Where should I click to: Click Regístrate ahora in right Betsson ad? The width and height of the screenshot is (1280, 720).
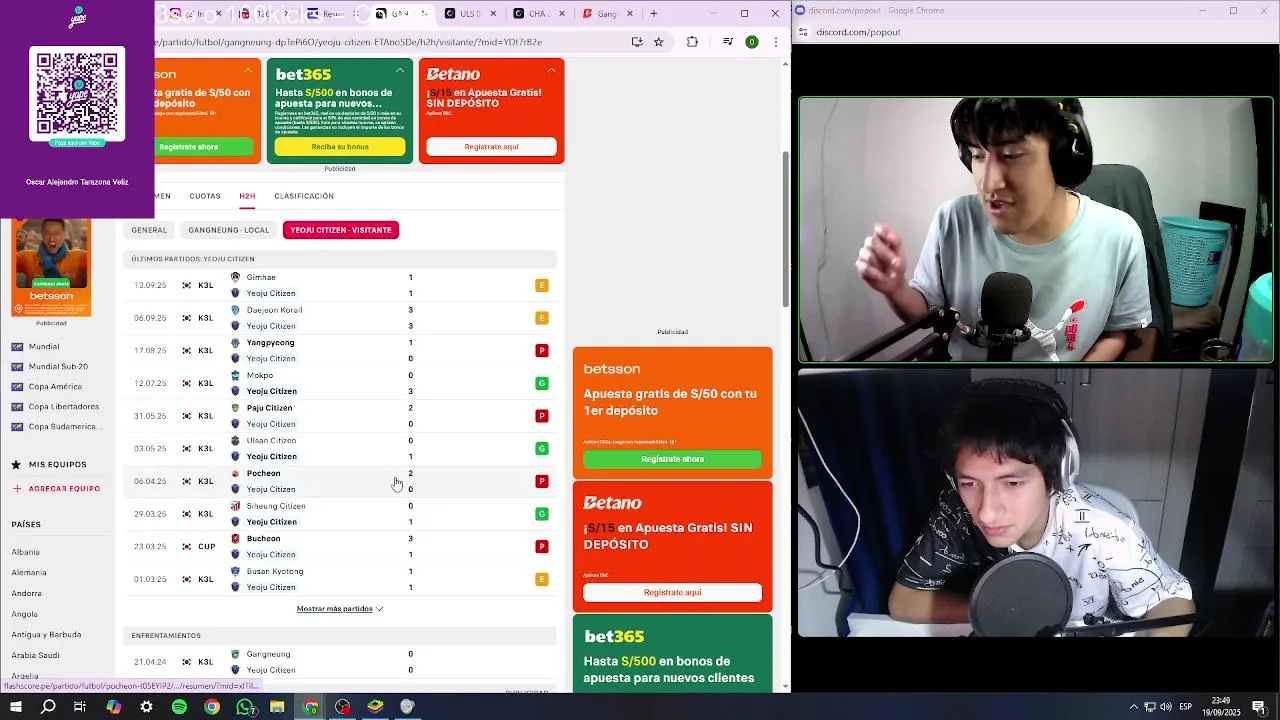tap(672, 459)
